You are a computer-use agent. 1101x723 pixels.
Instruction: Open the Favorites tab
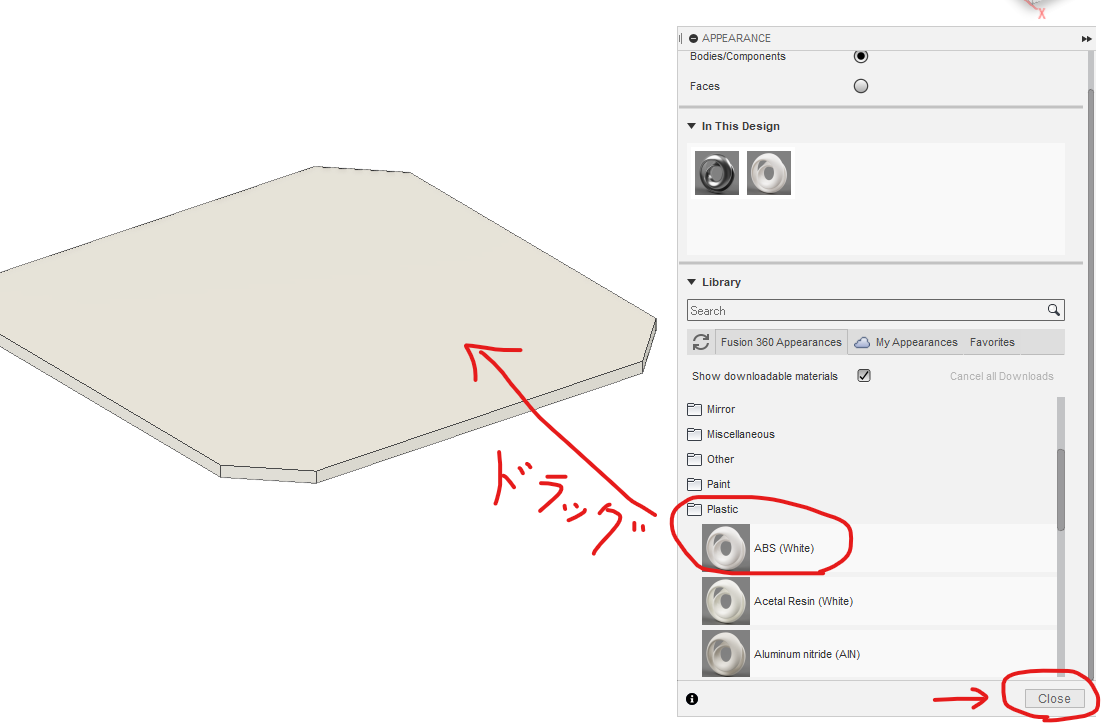click(992, 342)
